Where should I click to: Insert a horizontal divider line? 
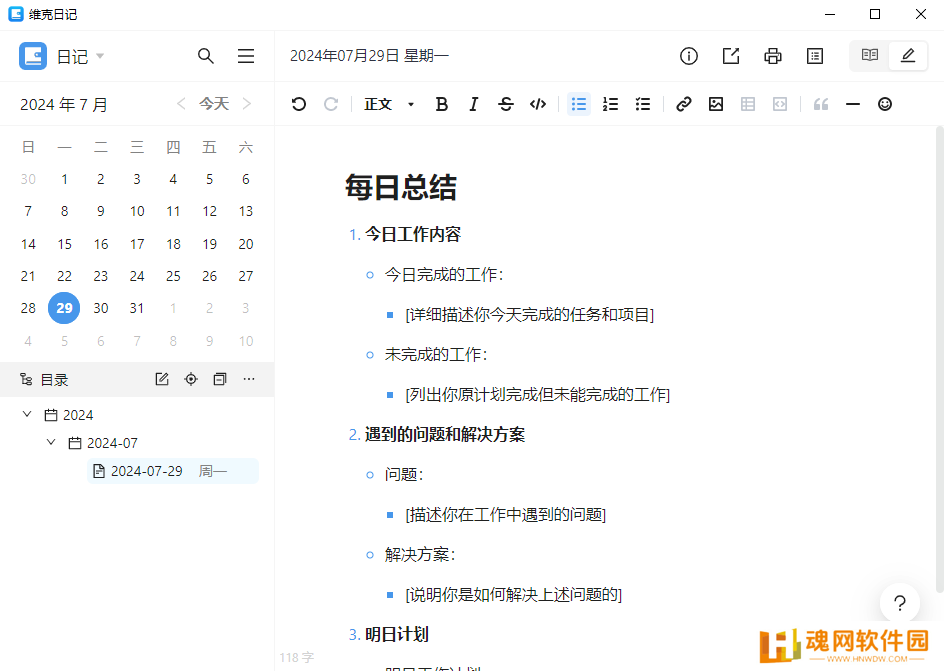point(852,104)
